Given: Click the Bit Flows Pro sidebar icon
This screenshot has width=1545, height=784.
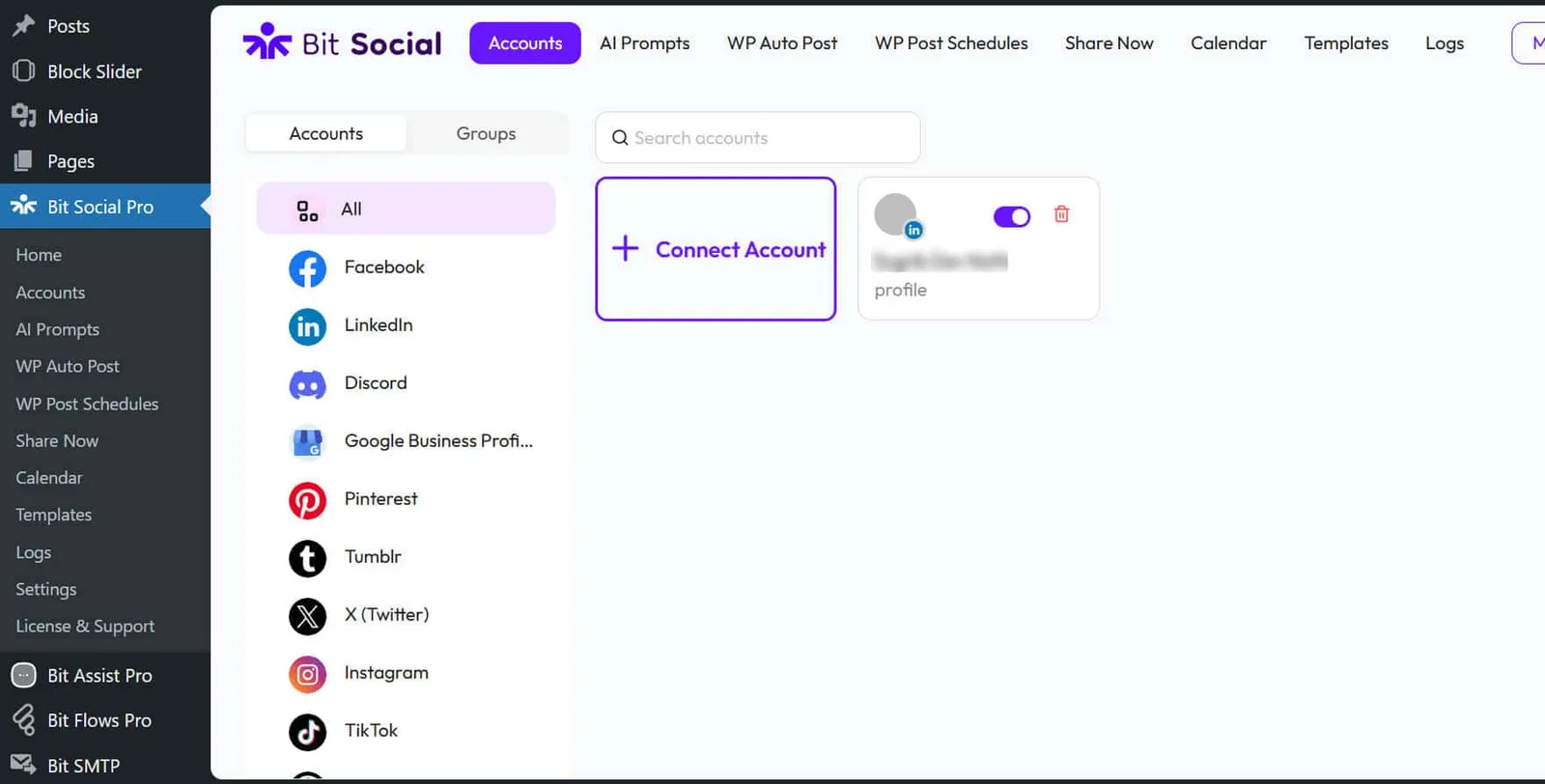Looking at the screenshot, I should coord(23,720).
